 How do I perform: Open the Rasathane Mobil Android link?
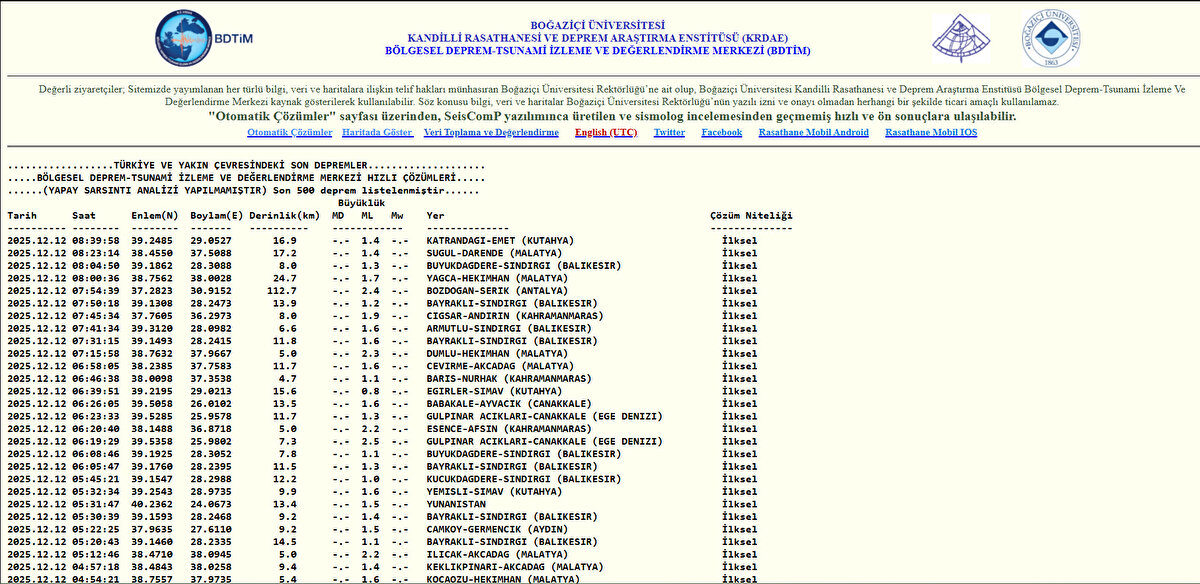click(x=813, y=133)
